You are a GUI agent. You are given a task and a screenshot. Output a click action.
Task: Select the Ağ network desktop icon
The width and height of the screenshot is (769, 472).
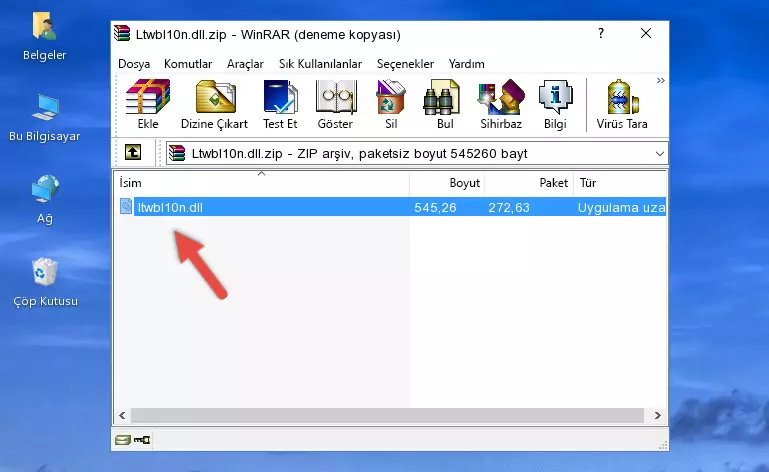pyautogui.click(x=45, y=200)
